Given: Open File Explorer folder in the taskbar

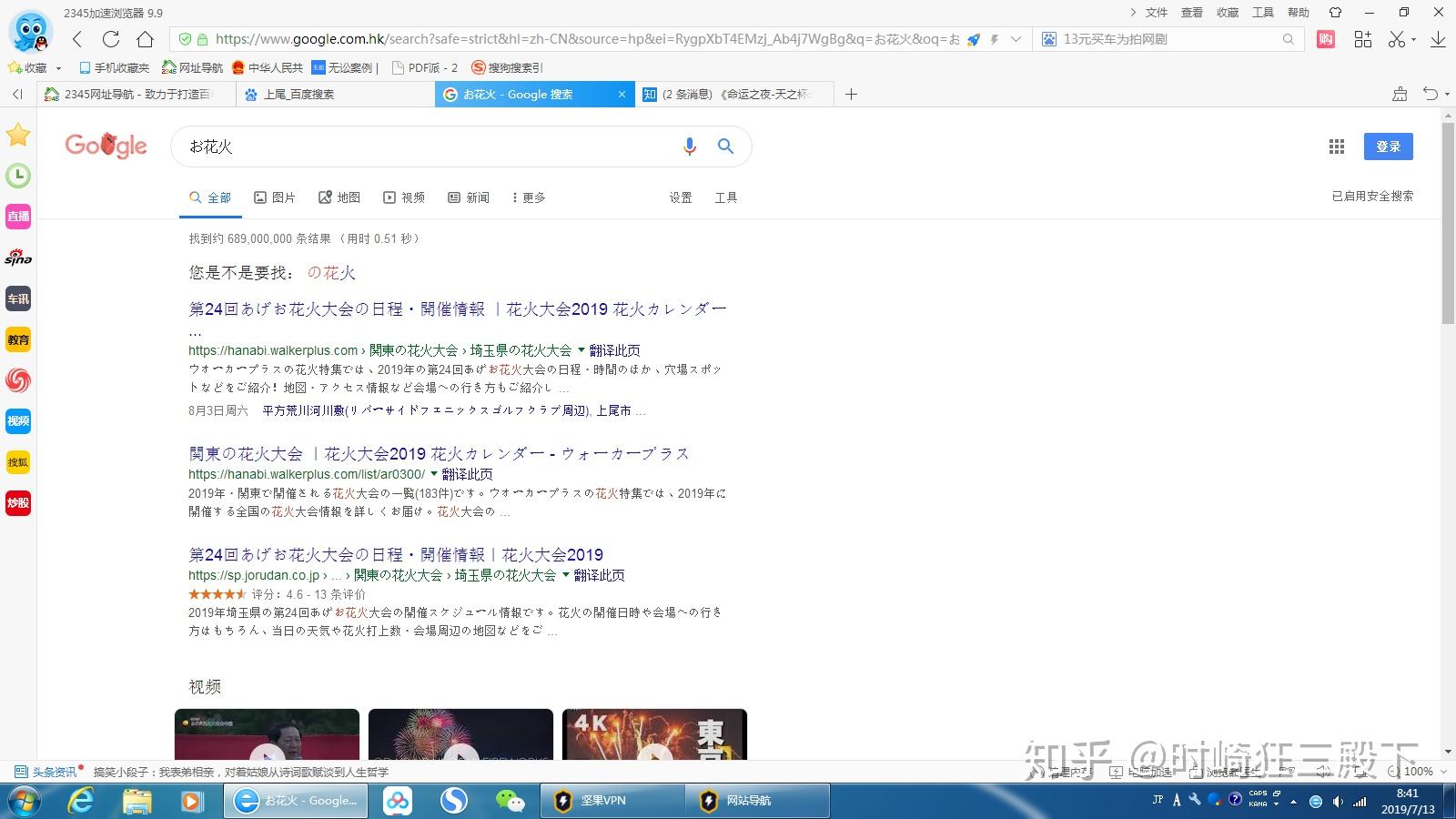Looking at the screenshot, I should [x=136, y=801].
